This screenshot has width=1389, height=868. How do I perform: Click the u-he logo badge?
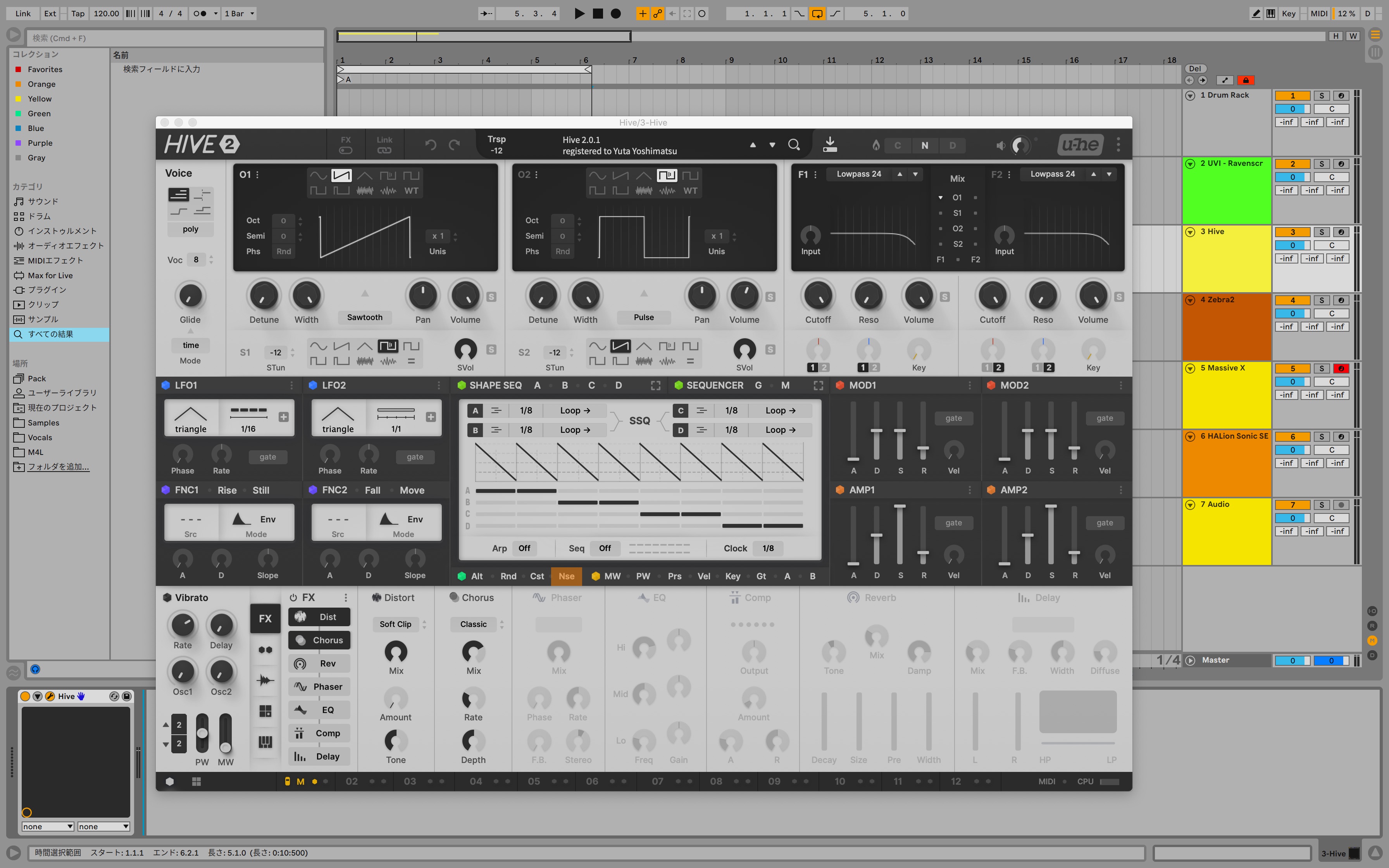(x=1080, y=145)
